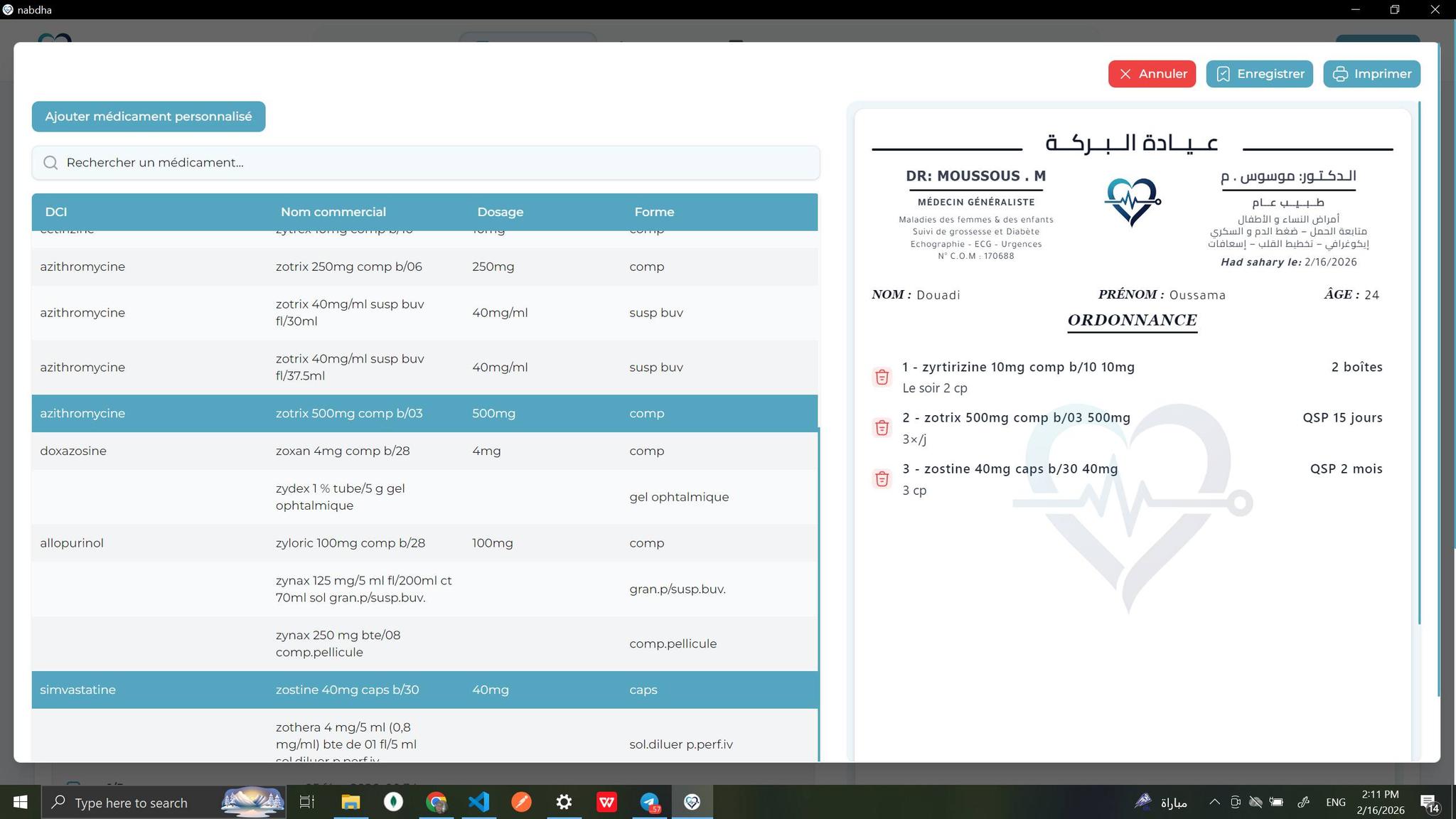
Task: Open Windows notification center
Action: [1430, 802]
